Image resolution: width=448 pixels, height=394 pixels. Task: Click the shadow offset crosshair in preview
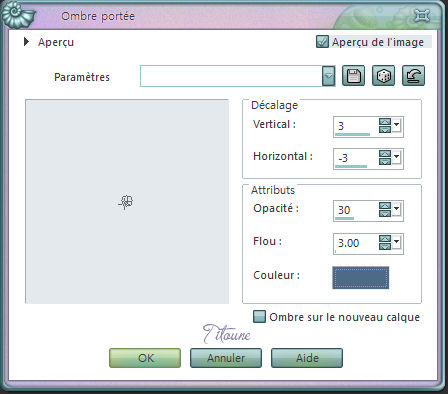pos(126,202)
